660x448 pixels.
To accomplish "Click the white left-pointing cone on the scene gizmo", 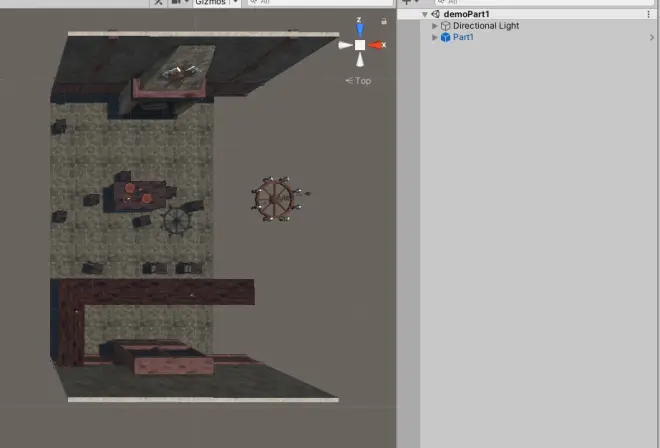I will (x=345, y=45).
